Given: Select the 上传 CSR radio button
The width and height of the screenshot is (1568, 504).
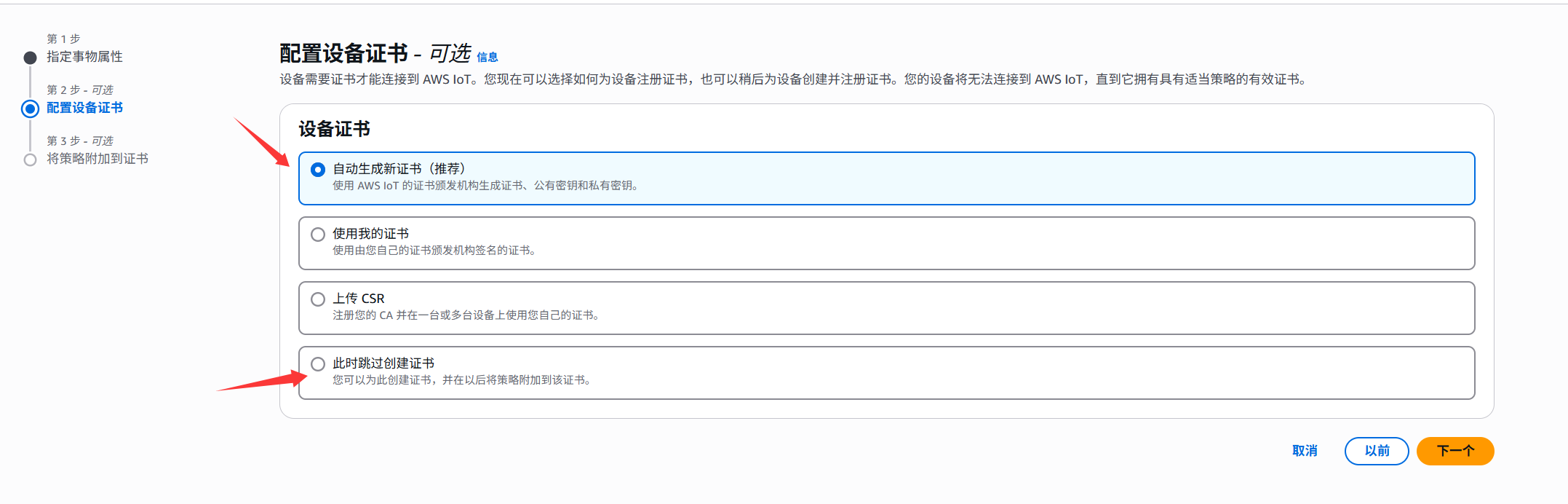Looking at the screenshot, I should point(318,299).
